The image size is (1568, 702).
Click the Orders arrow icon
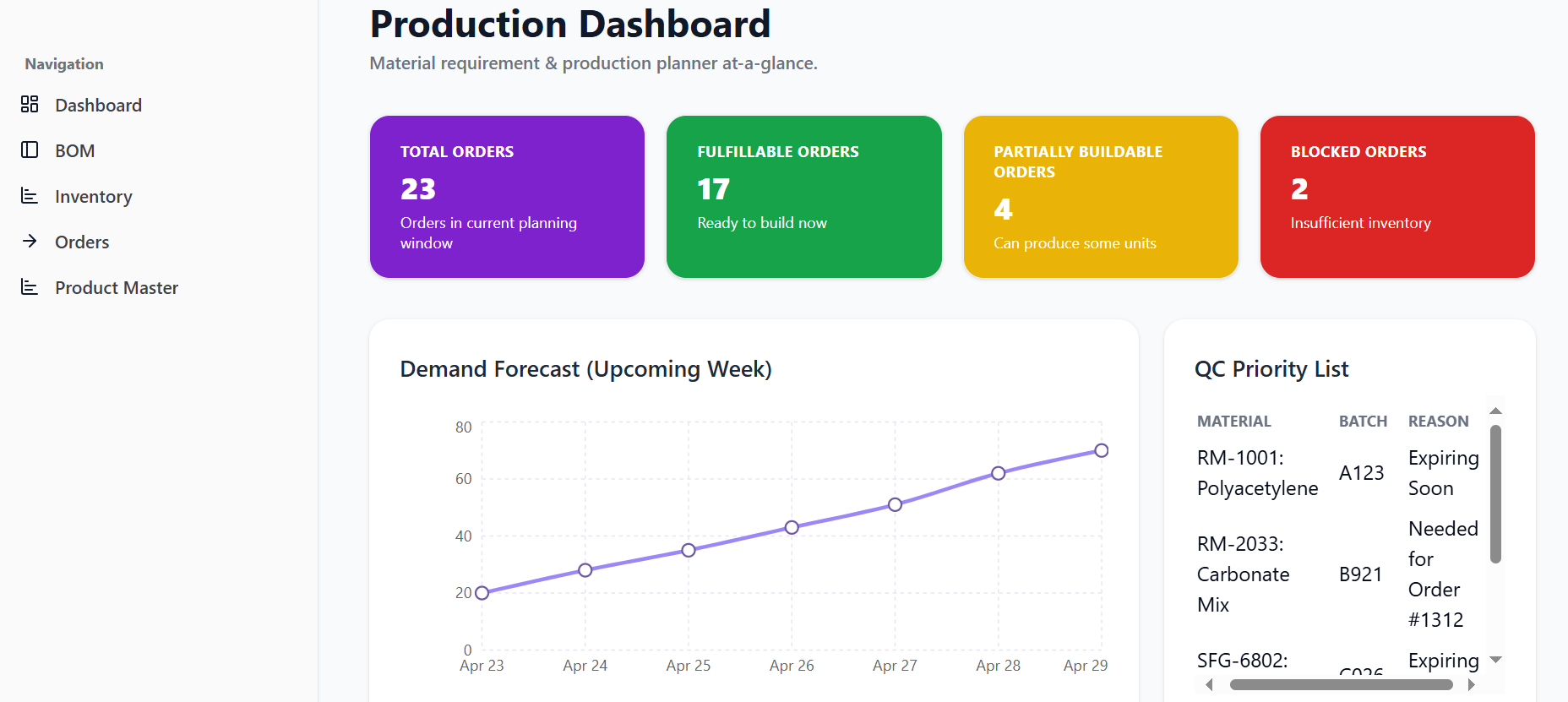[30, 241]
